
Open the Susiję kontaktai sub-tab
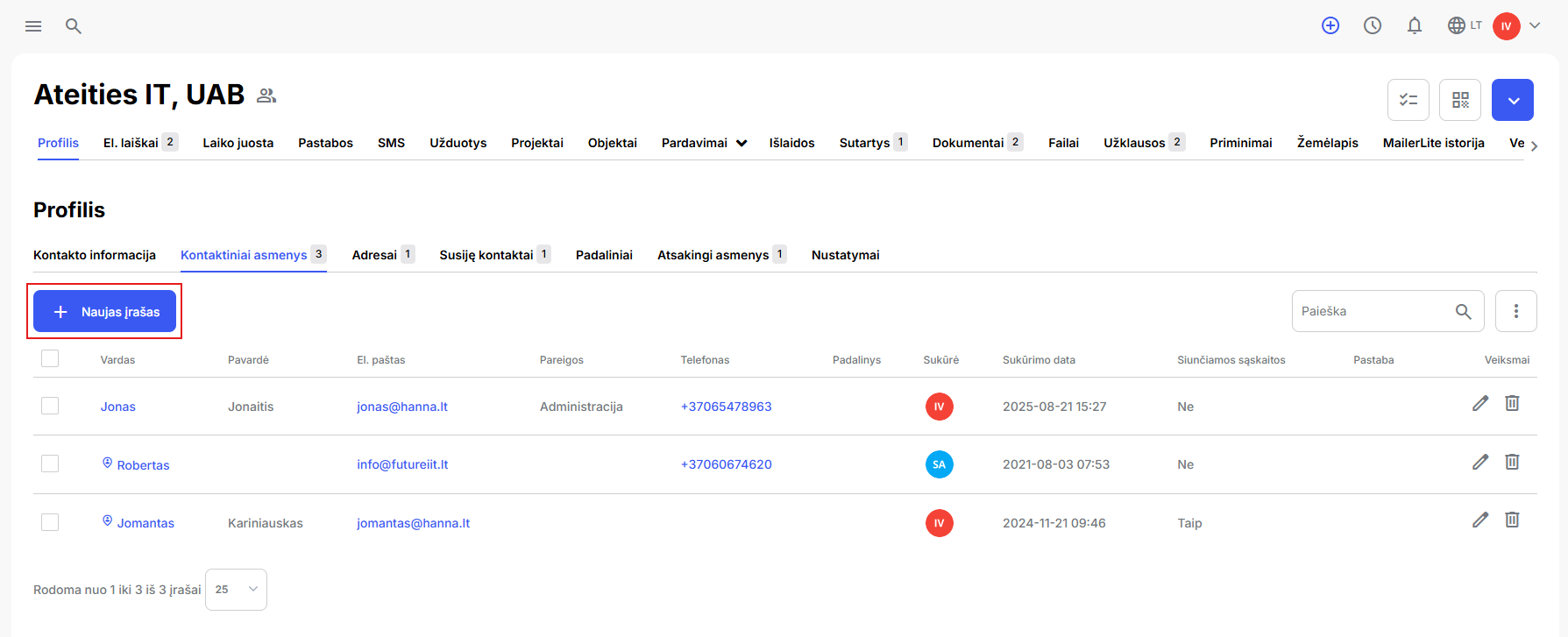click(495, 255)
